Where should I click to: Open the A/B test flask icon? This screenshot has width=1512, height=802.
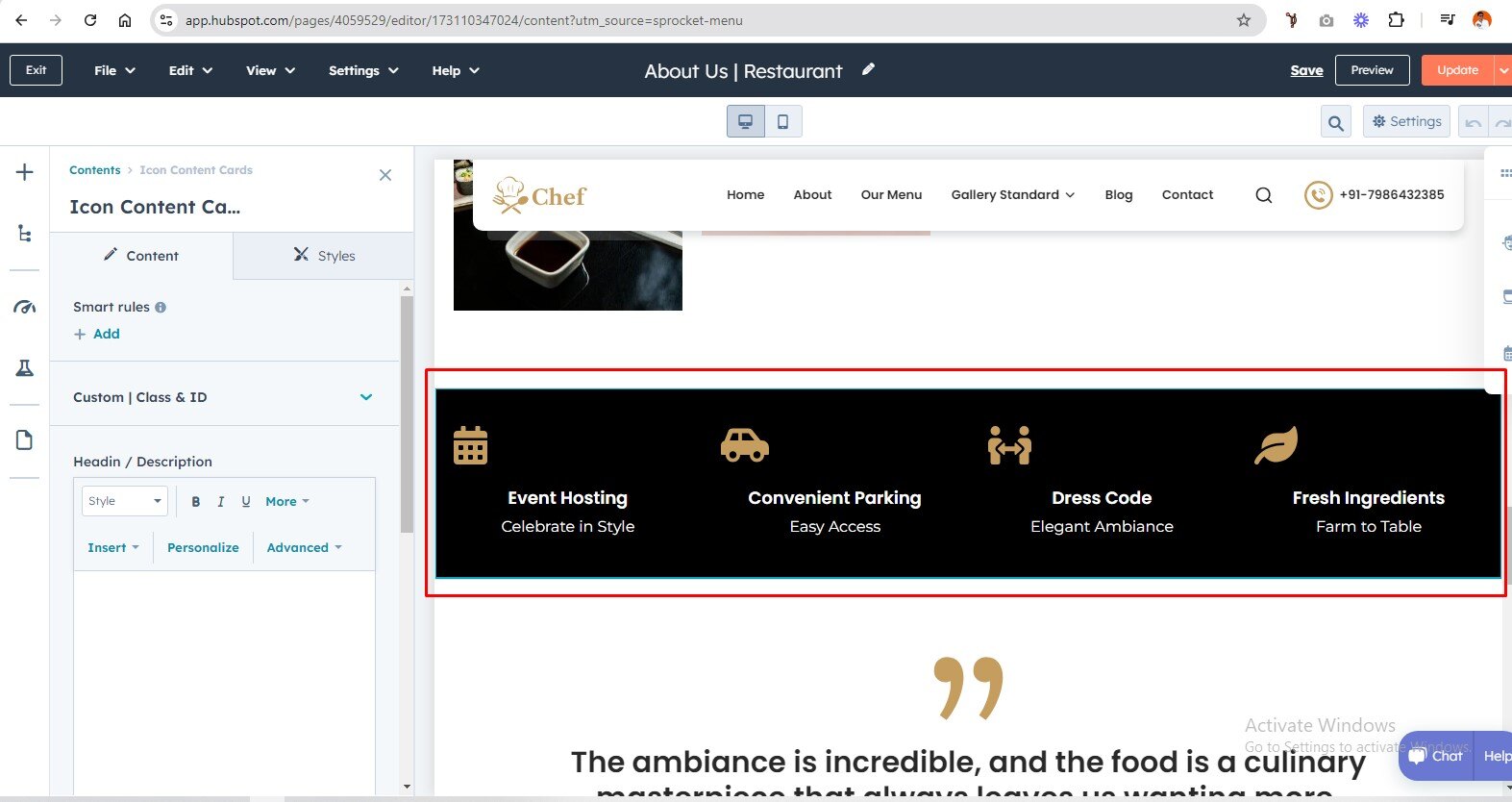pyautogui.click(x=25, y=368)
